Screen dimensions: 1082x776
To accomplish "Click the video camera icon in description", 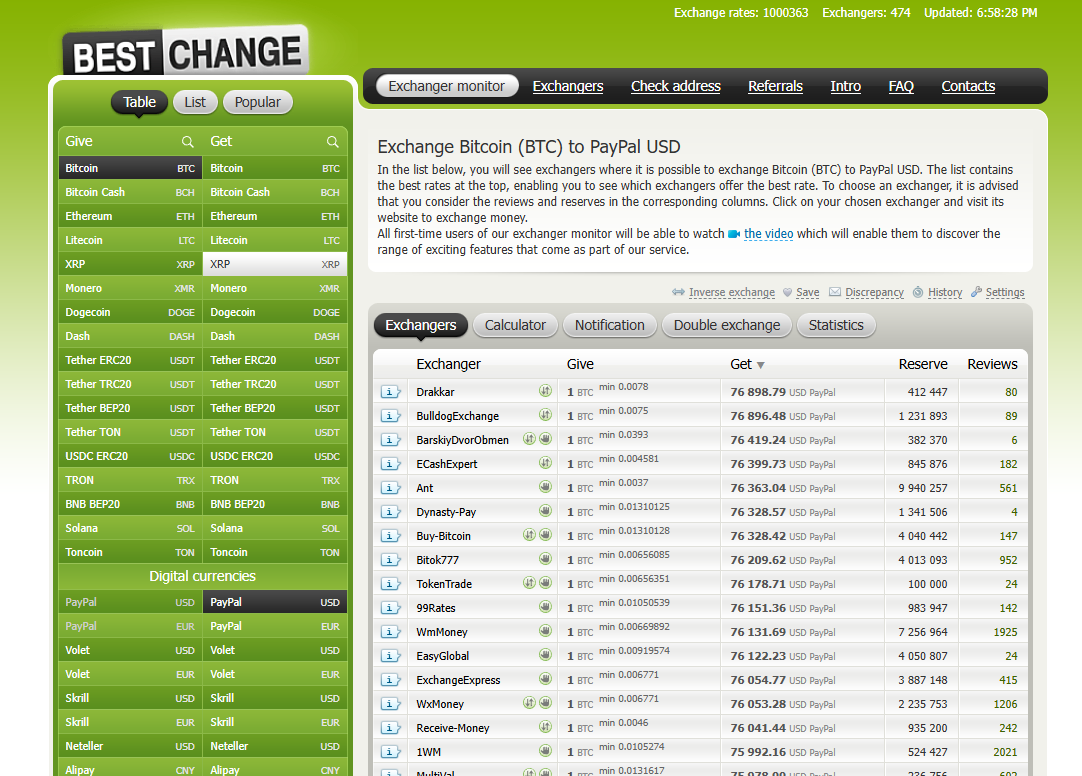I will coord(734,234).
